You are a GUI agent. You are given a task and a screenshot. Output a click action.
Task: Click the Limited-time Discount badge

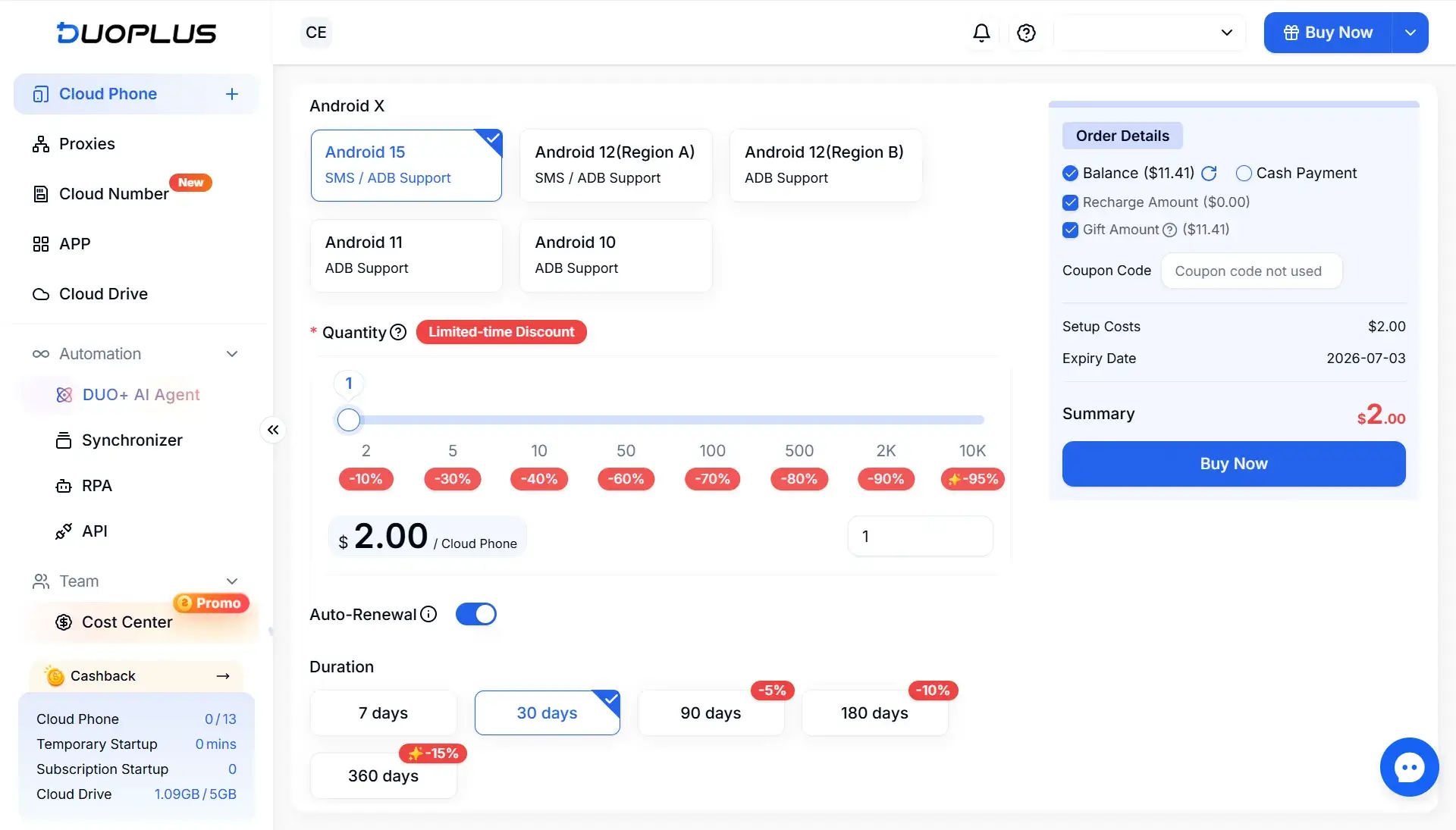click(501, 332)
